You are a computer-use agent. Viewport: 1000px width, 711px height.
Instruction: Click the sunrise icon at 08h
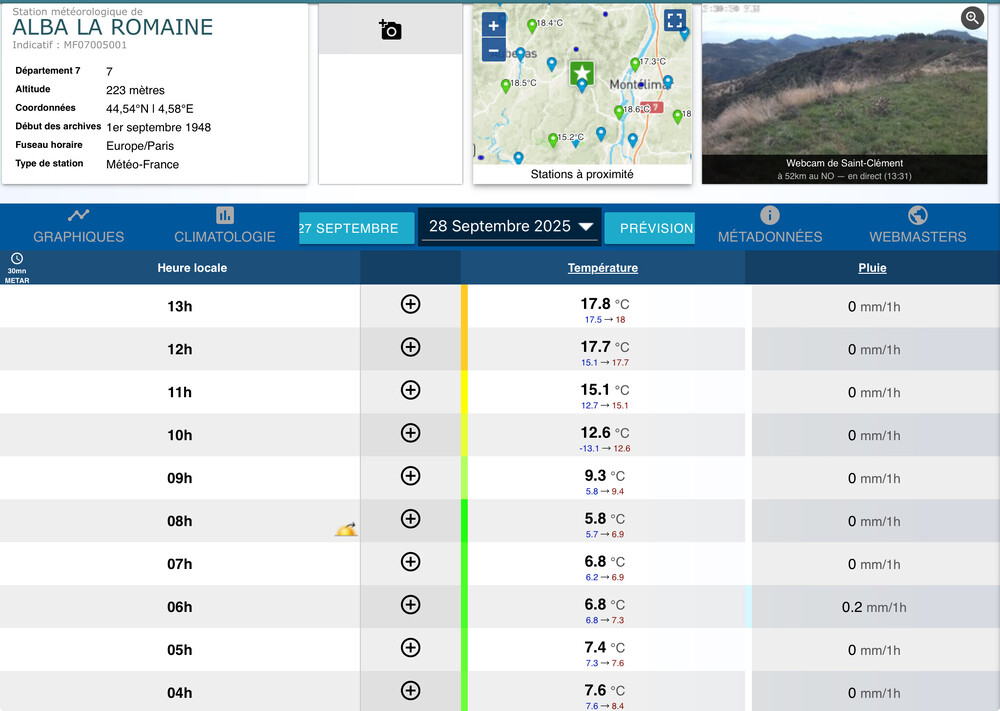click(346, 529)
